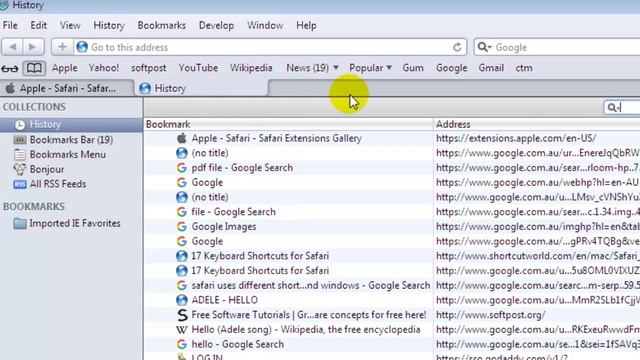Viewport: 640px width, 360px height.
Task: Open the File menu
Action: (10, 25)
